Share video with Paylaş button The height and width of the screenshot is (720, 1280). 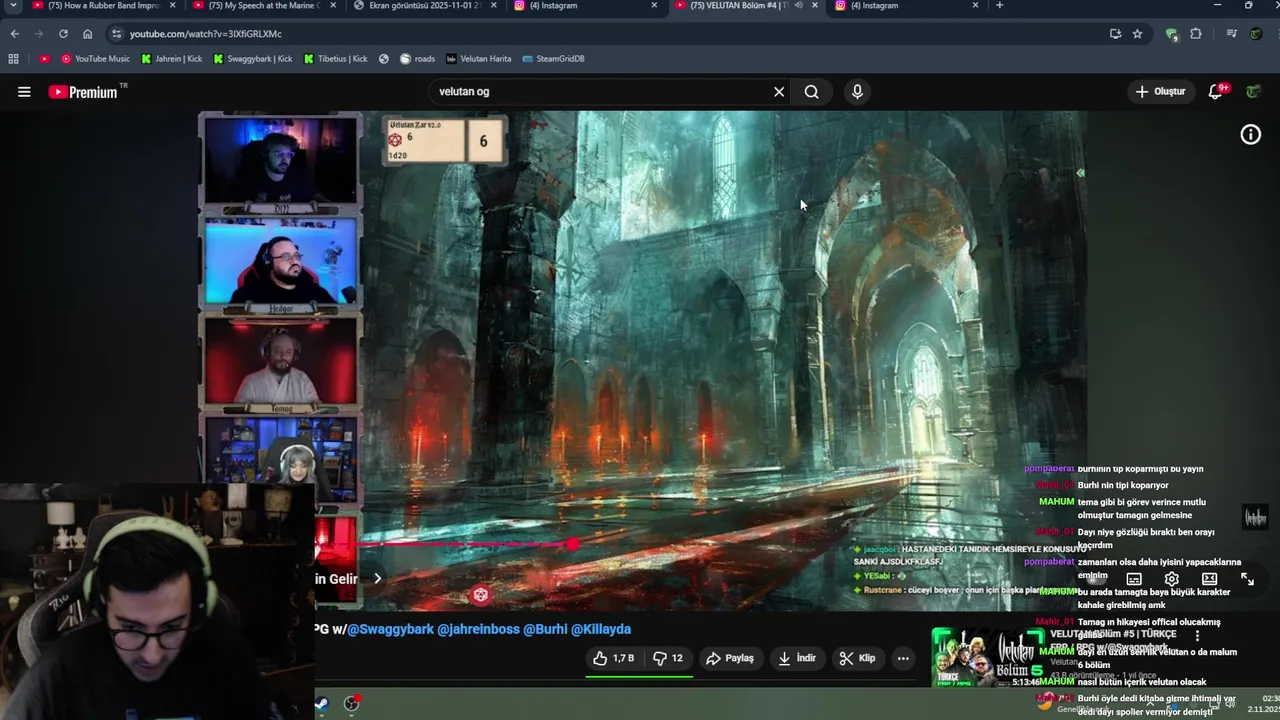pos(730,658)
